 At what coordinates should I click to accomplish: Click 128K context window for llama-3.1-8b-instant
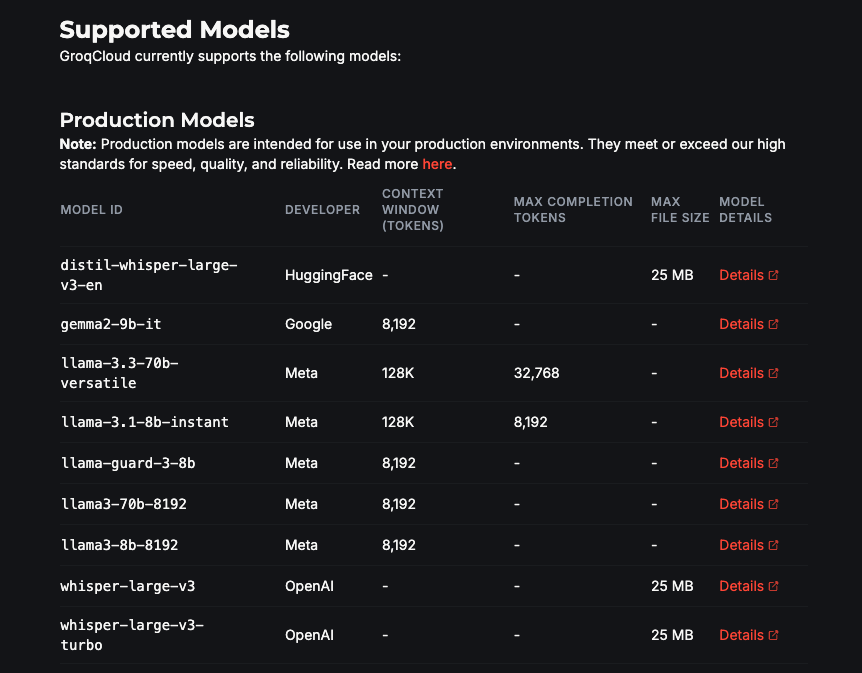click(x=398, y=422)
